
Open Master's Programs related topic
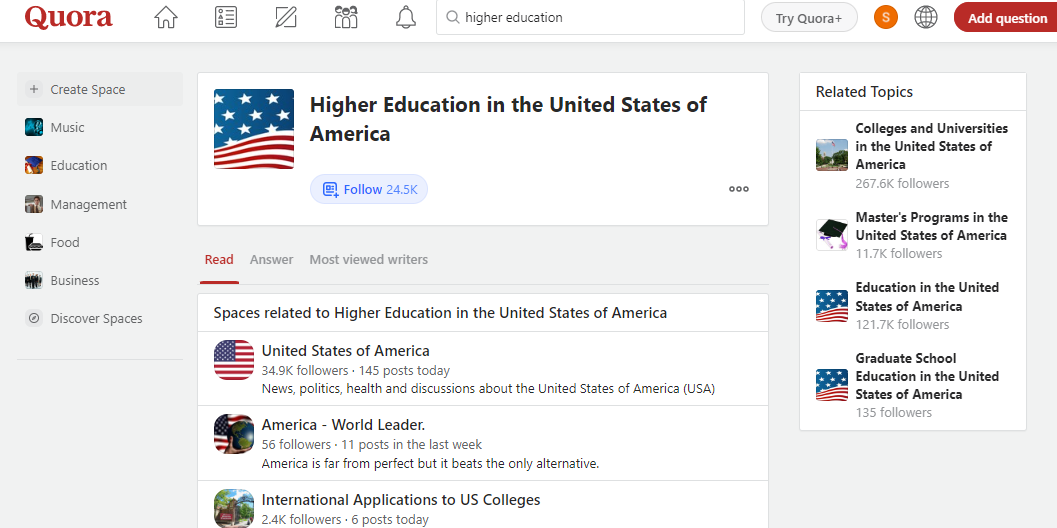(931, 227)
